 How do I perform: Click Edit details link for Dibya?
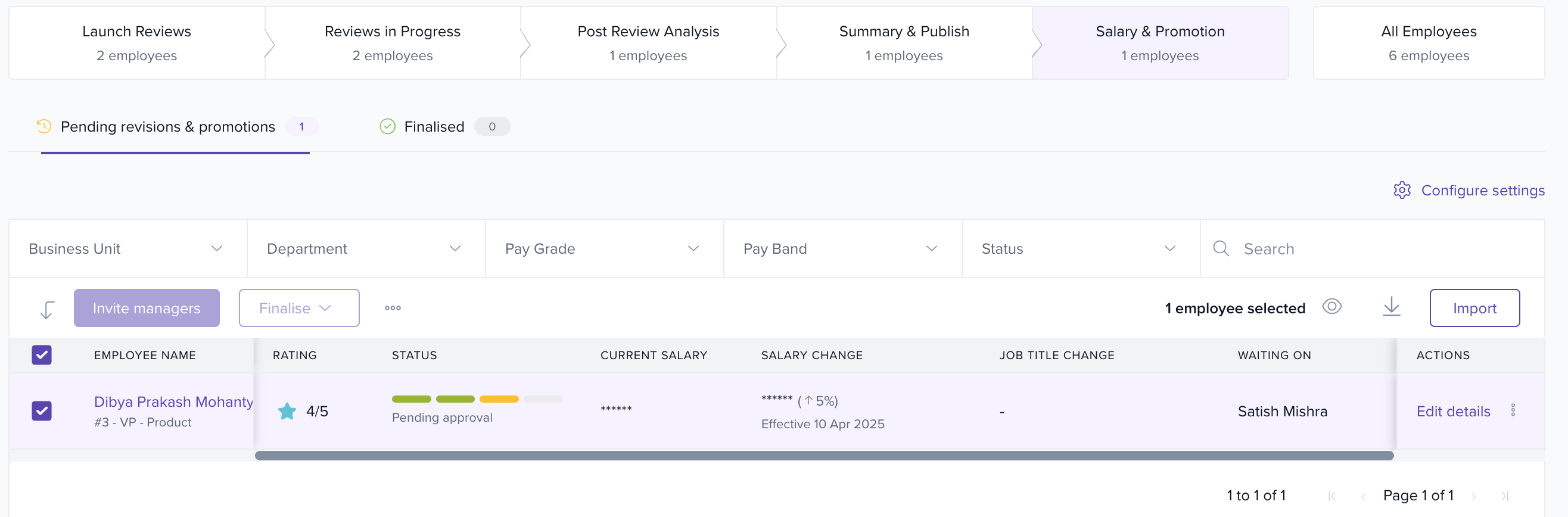click(x=1453, y=411)
